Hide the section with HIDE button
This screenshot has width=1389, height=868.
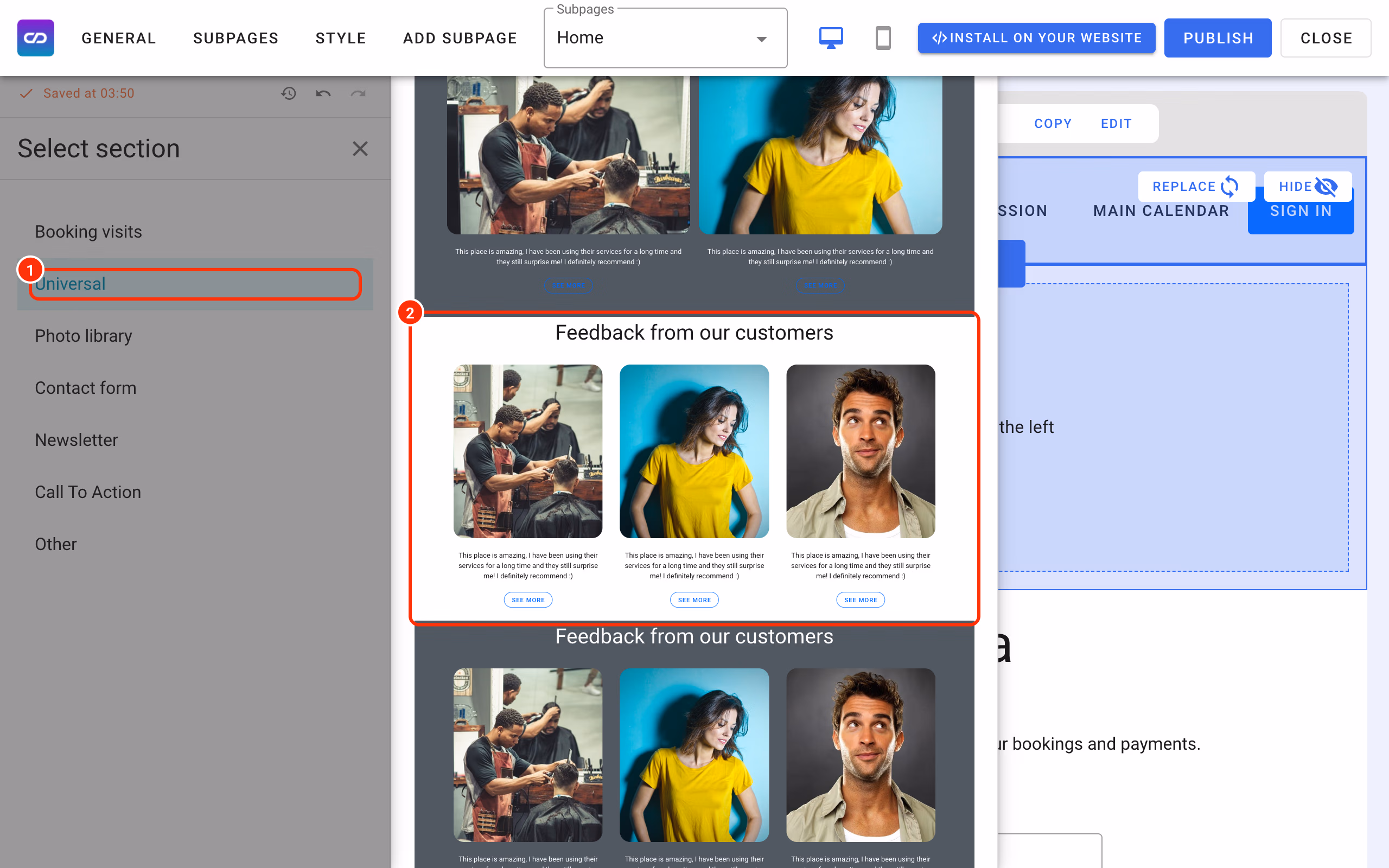point(1308,187)
